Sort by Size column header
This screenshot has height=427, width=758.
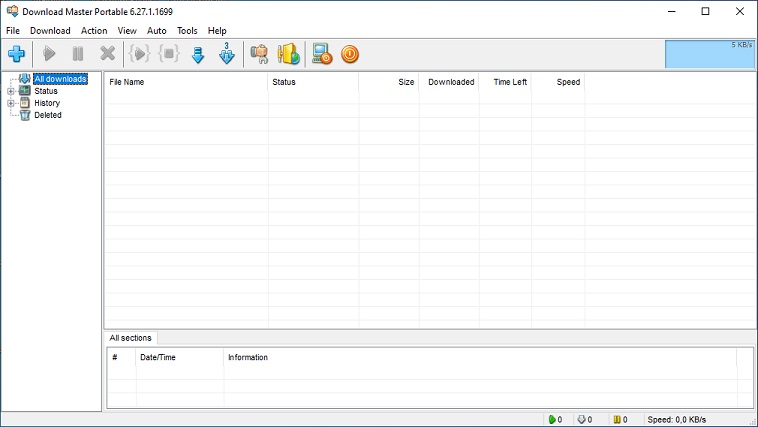pos(389,82)
